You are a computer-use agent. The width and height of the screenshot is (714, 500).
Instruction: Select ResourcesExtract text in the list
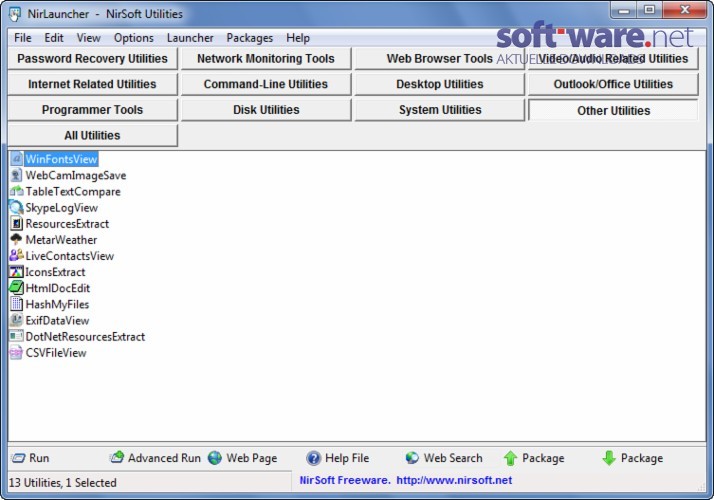67,224
